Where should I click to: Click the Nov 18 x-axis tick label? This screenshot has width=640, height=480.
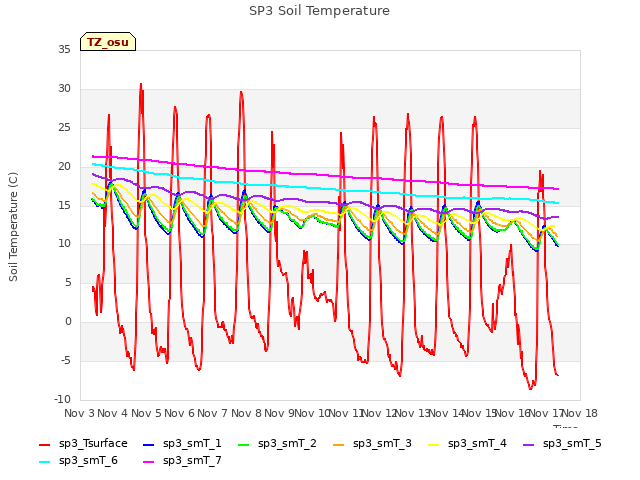[579, 413]
